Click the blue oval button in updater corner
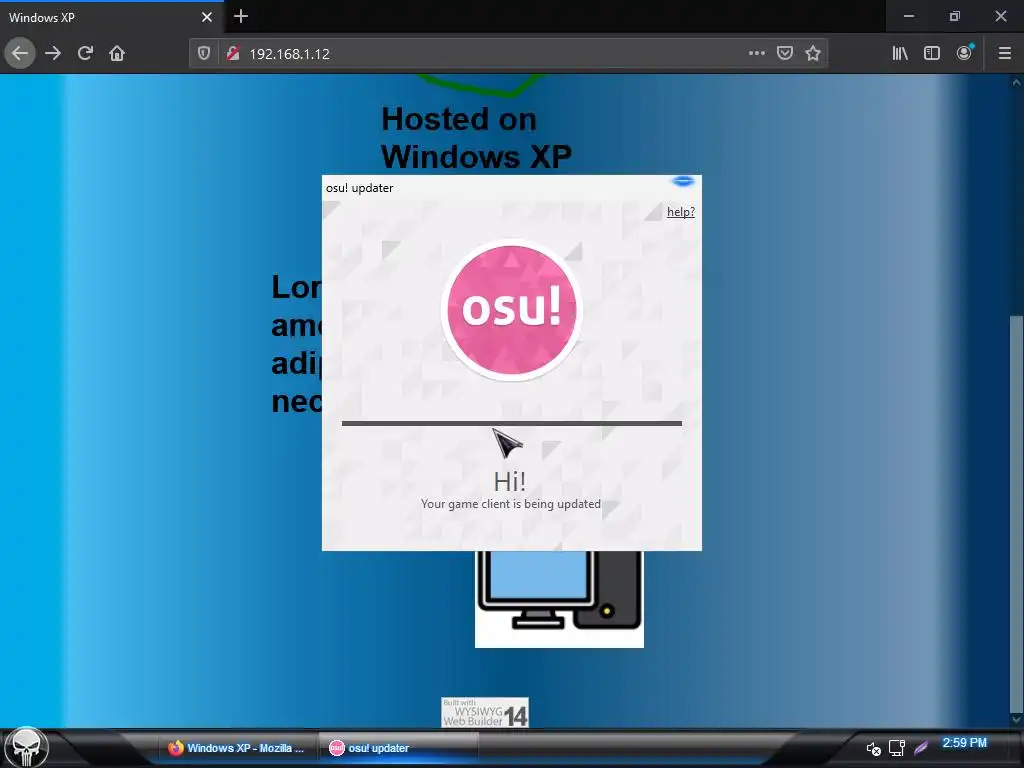The height and width of the screenshot is (768, 1024). (683, 181)
